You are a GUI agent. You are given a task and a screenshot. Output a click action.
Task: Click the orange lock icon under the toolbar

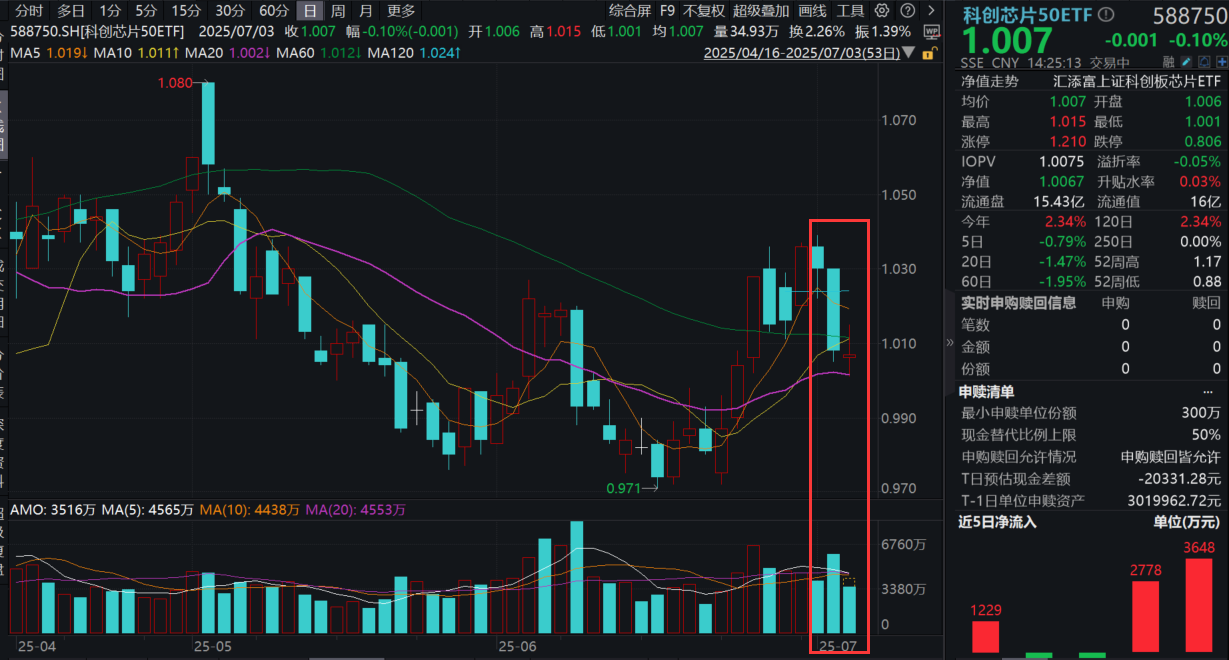click(928, 53)
